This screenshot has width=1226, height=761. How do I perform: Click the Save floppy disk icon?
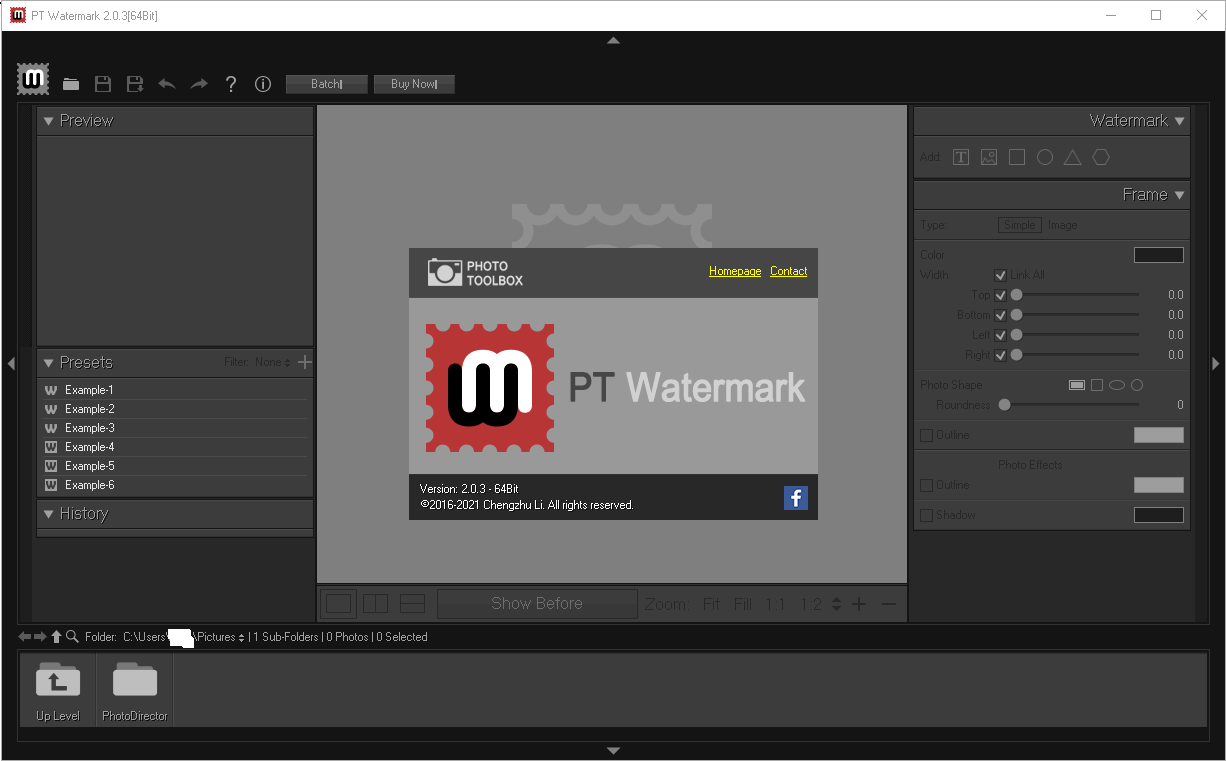(x=103, y=85)
